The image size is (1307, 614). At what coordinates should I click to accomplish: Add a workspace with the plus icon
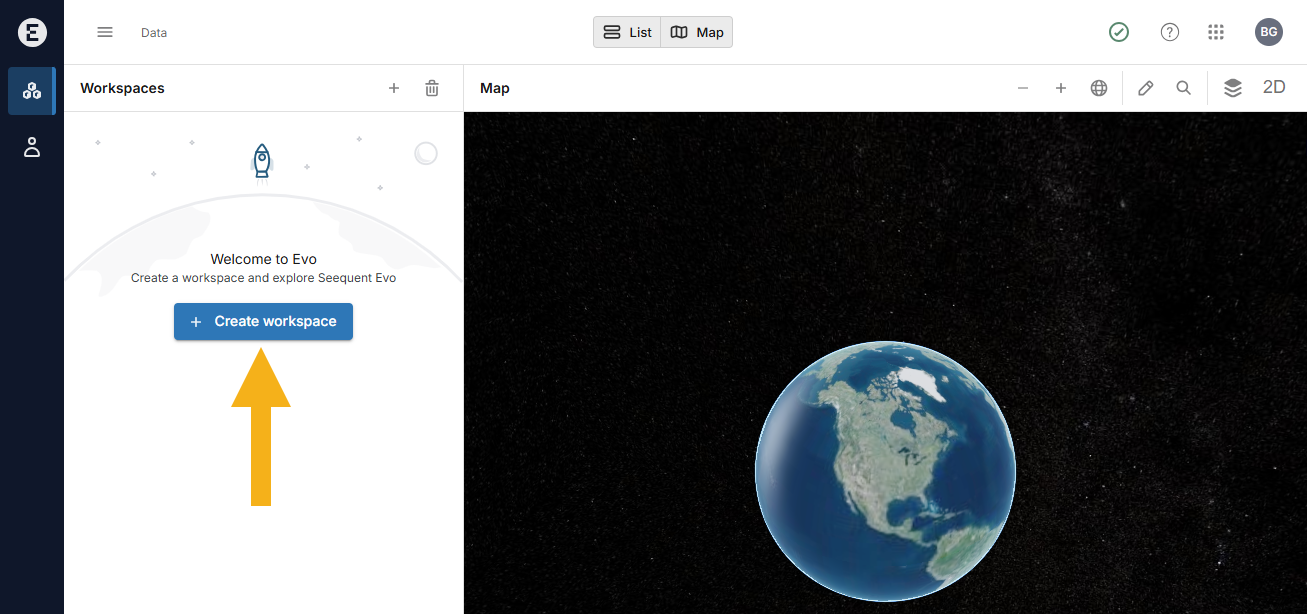pos(394,88)
